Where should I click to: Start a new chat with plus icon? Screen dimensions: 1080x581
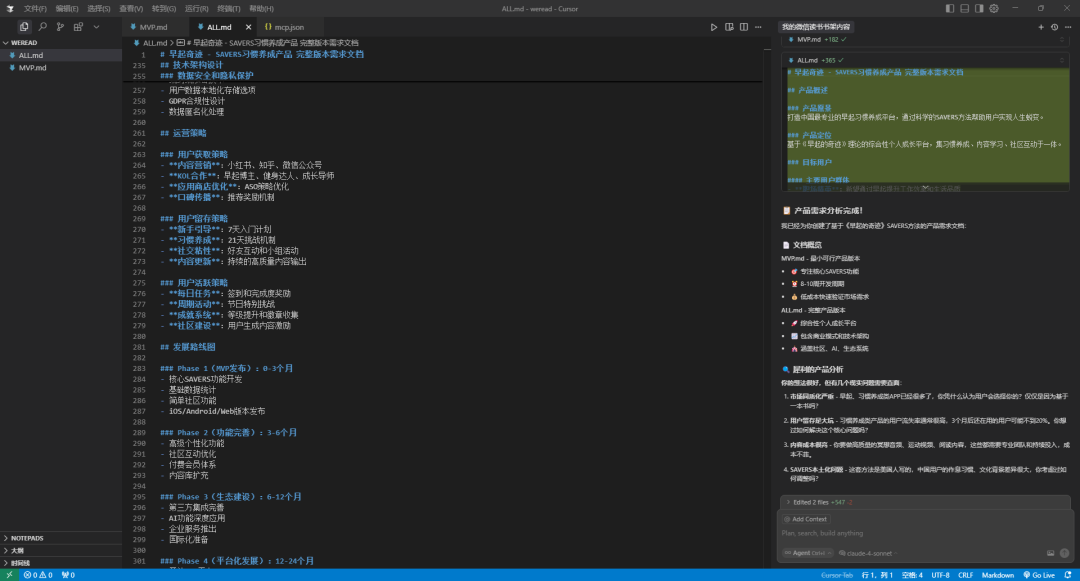[x=1041, y=27]
